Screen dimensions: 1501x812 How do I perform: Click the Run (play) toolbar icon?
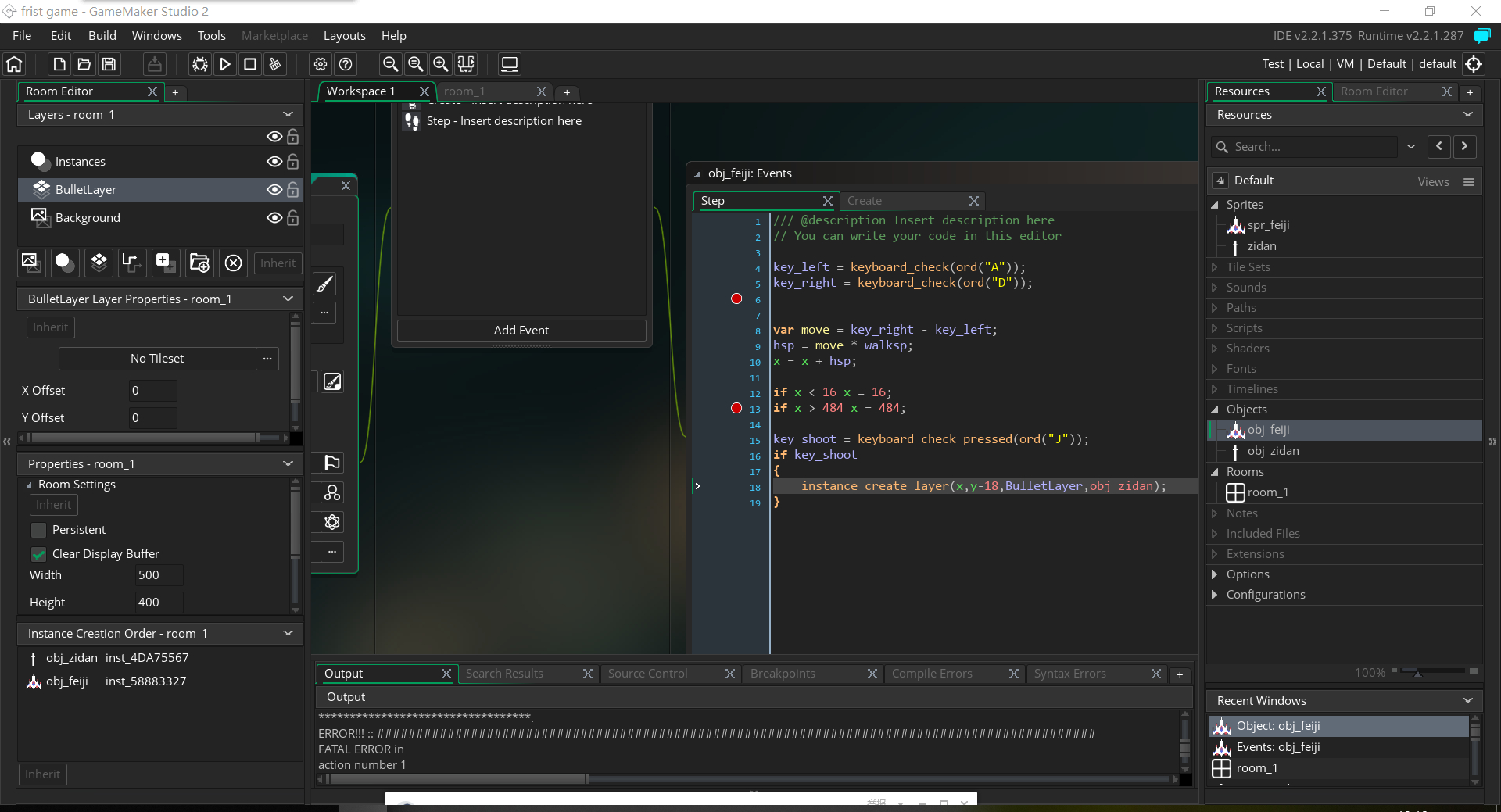coord(225,64)
